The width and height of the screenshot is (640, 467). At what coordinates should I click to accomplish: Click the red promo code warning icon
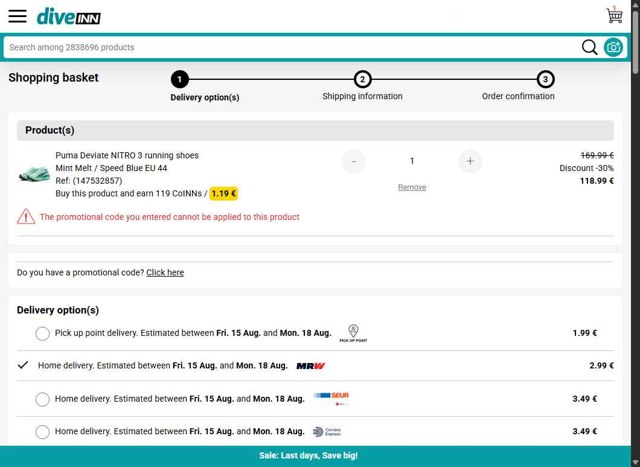[x=26, y=216]
